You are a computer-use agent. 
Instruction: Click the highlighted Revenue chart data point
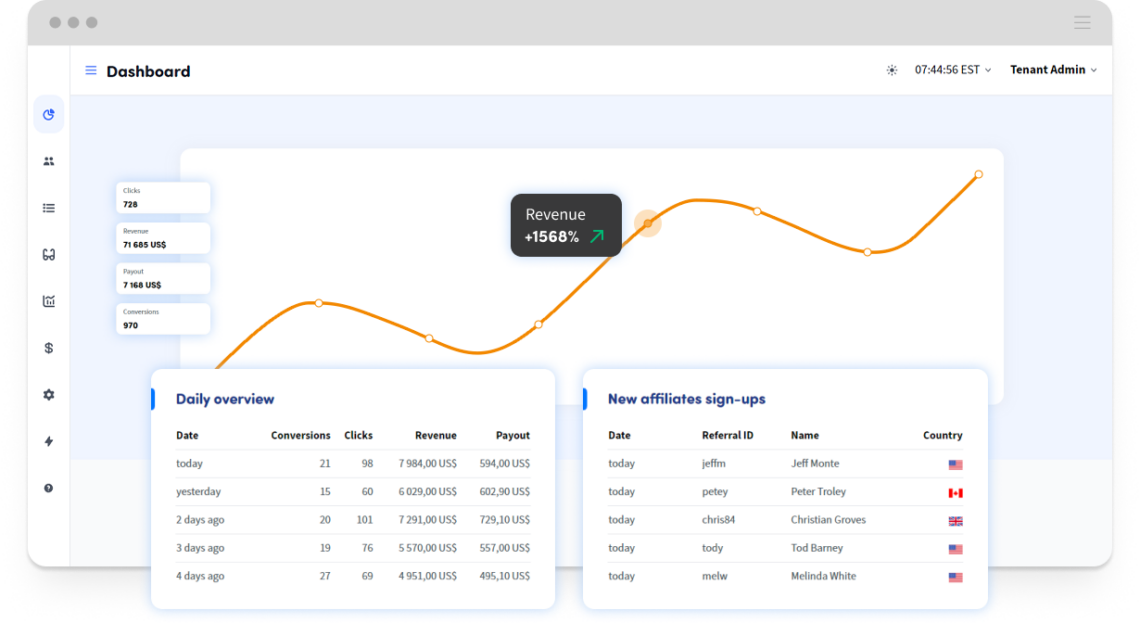648,223
